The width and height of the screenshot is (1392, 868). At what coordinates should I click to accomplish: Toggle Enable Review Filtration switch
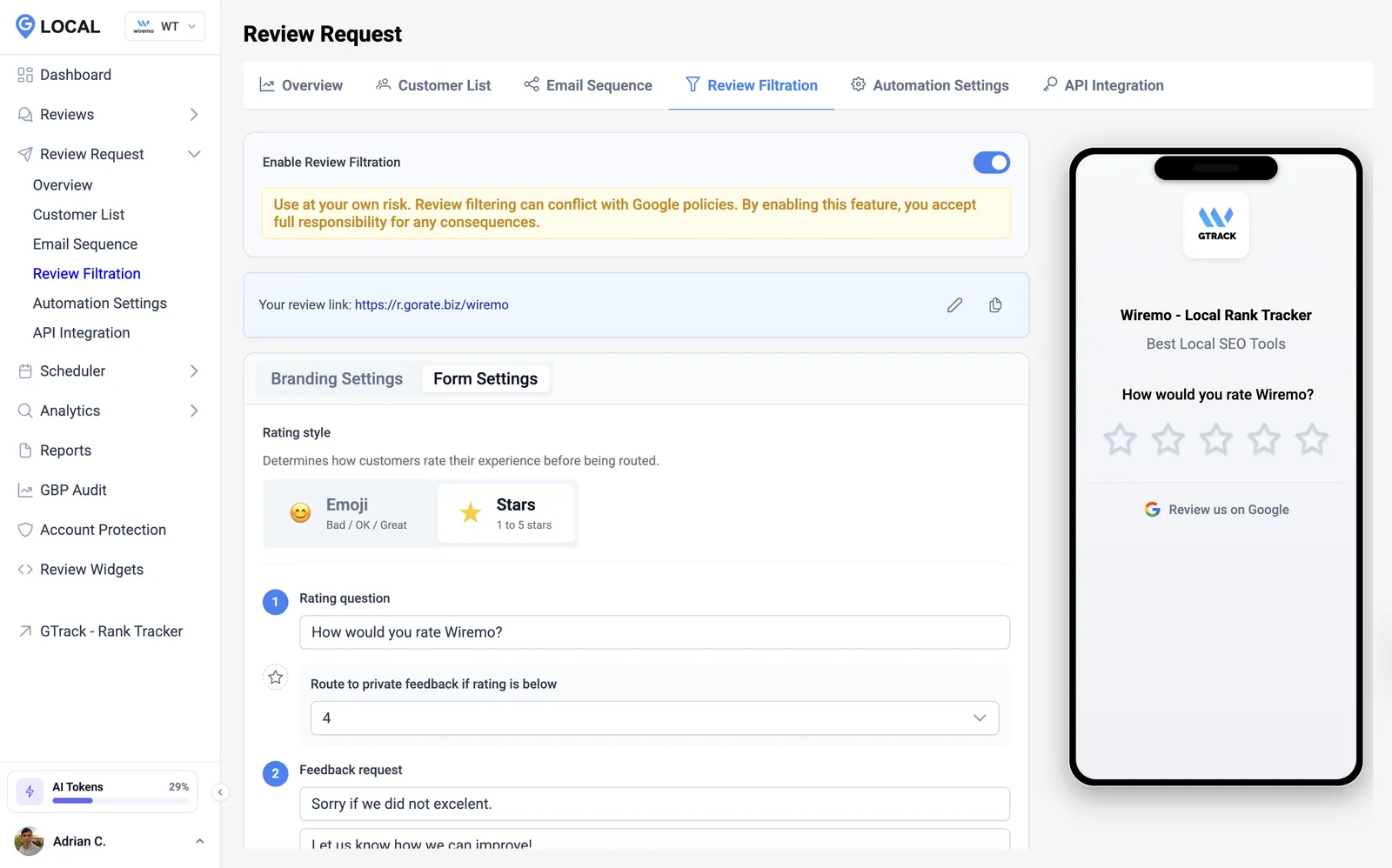992,163
